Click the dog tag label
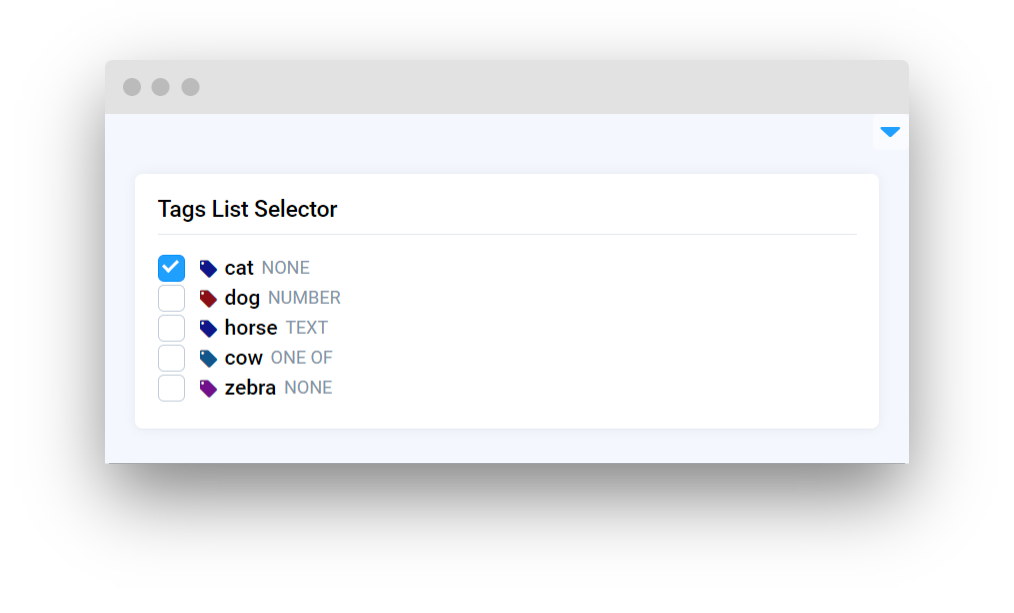 (x=242, y=298)
